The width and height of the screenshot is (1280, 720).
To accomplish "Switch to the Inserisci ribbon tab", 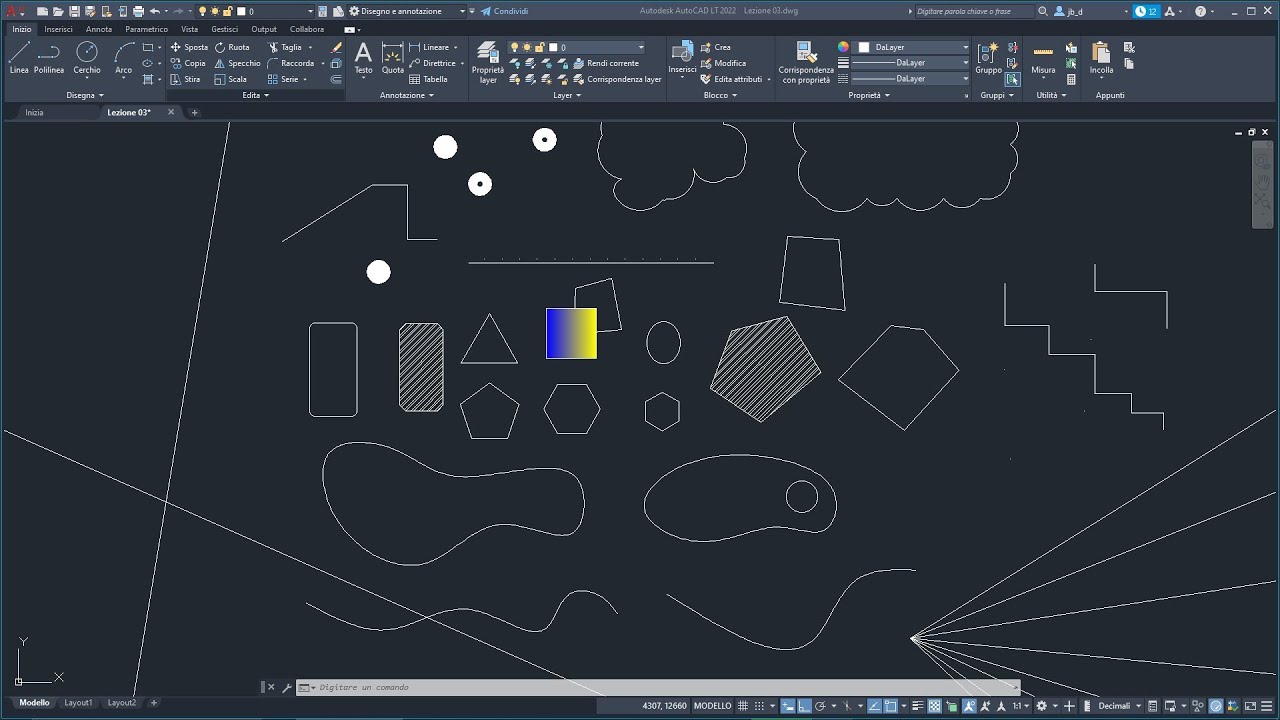I will coord(58,29).
